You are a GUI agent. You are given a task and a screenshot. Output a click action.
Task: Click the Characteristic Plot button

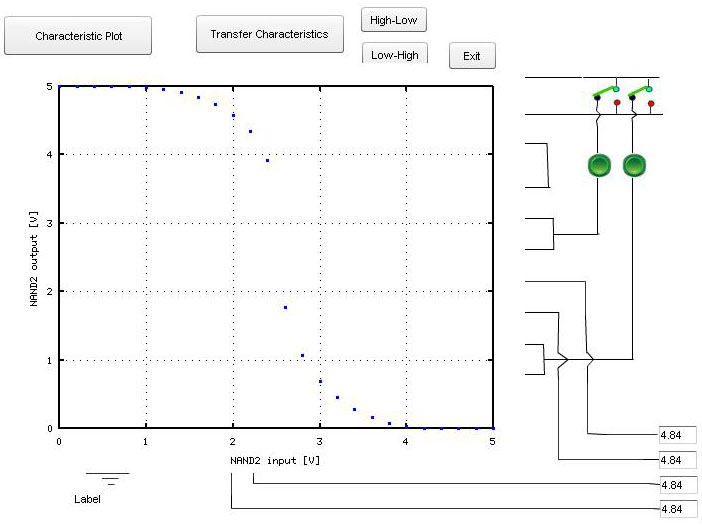[78, 35]
